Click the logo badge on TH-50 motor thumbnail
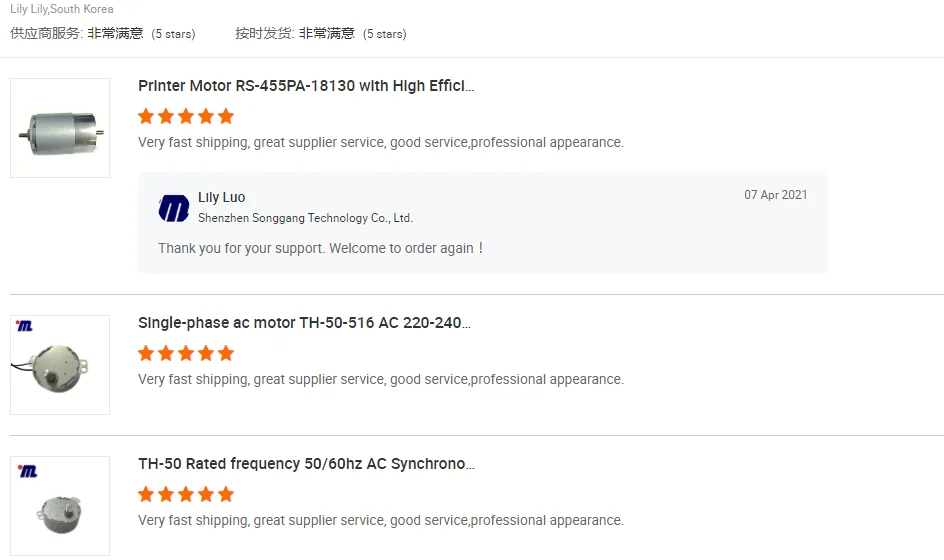 pos(27,470)
